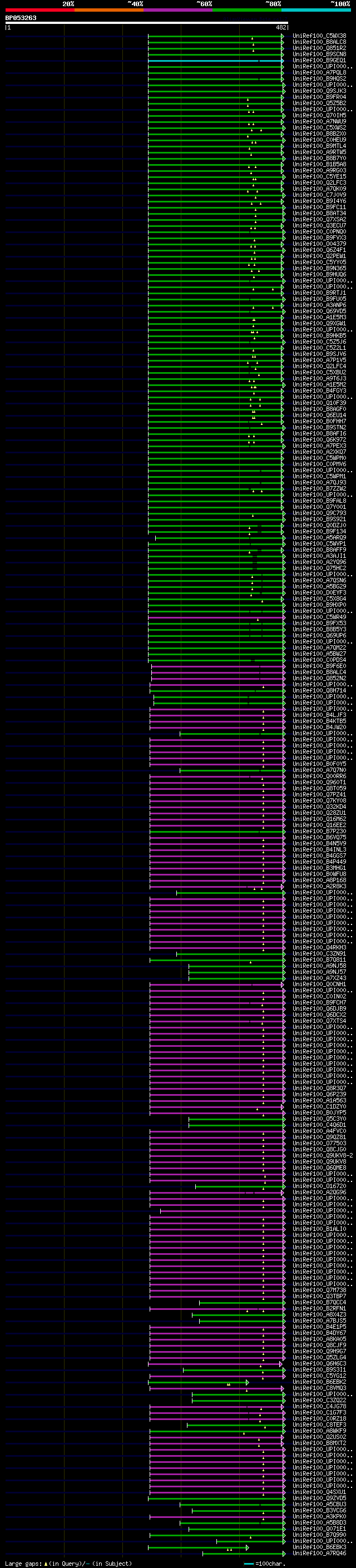Open hit UniRef100_C5WR49

pos(319,617)
